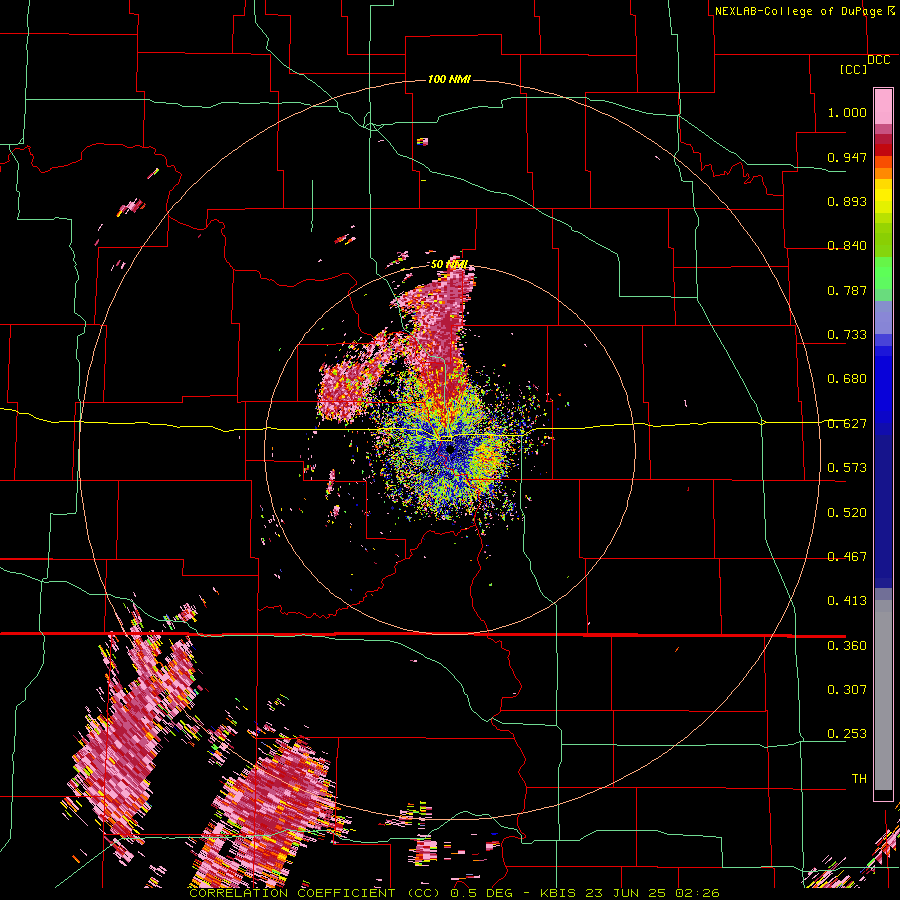
Task: Click the 0.307 legend value
Action: point(847,690)
